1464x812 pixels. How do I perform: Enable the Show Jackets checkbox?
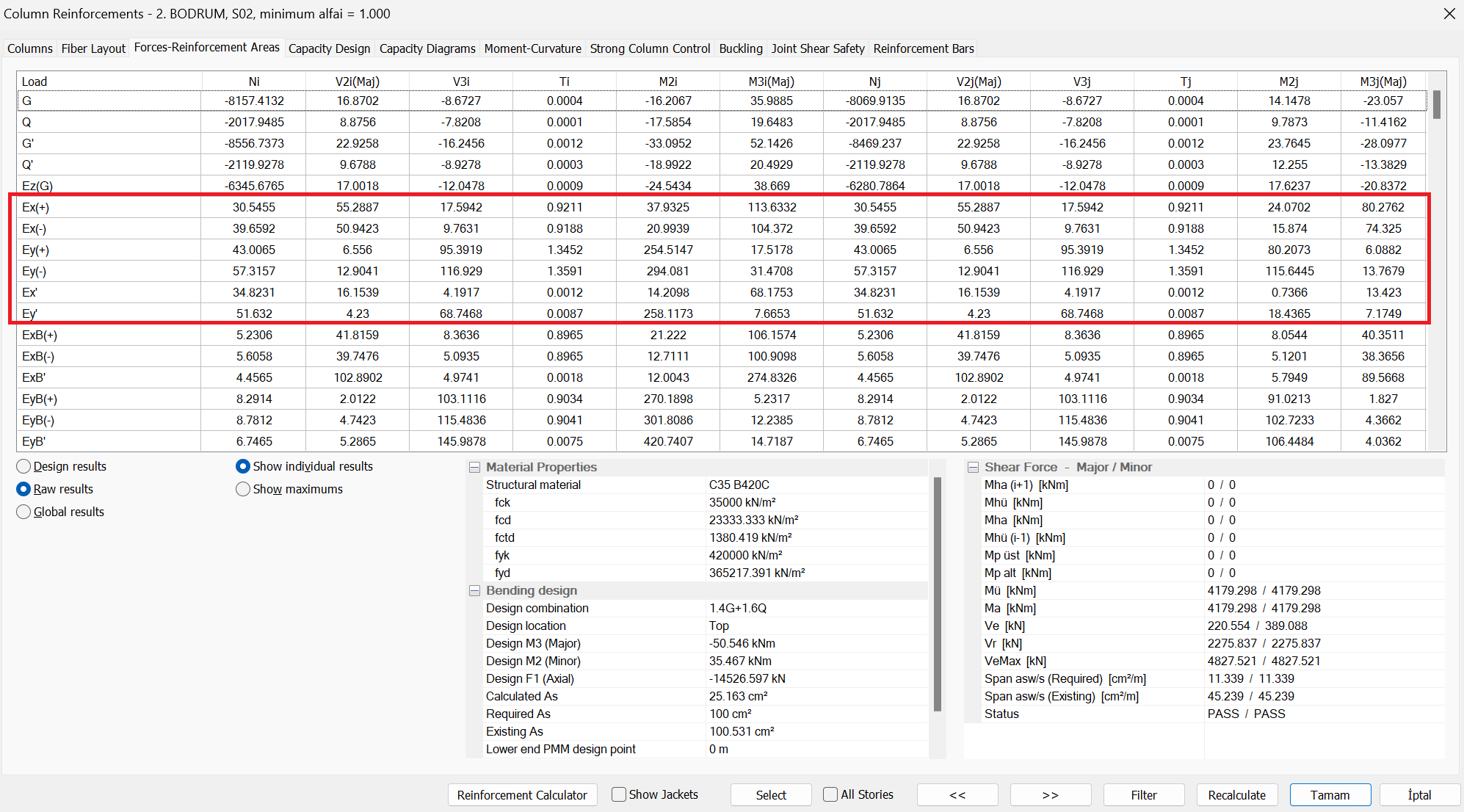[x=619, y=795]
